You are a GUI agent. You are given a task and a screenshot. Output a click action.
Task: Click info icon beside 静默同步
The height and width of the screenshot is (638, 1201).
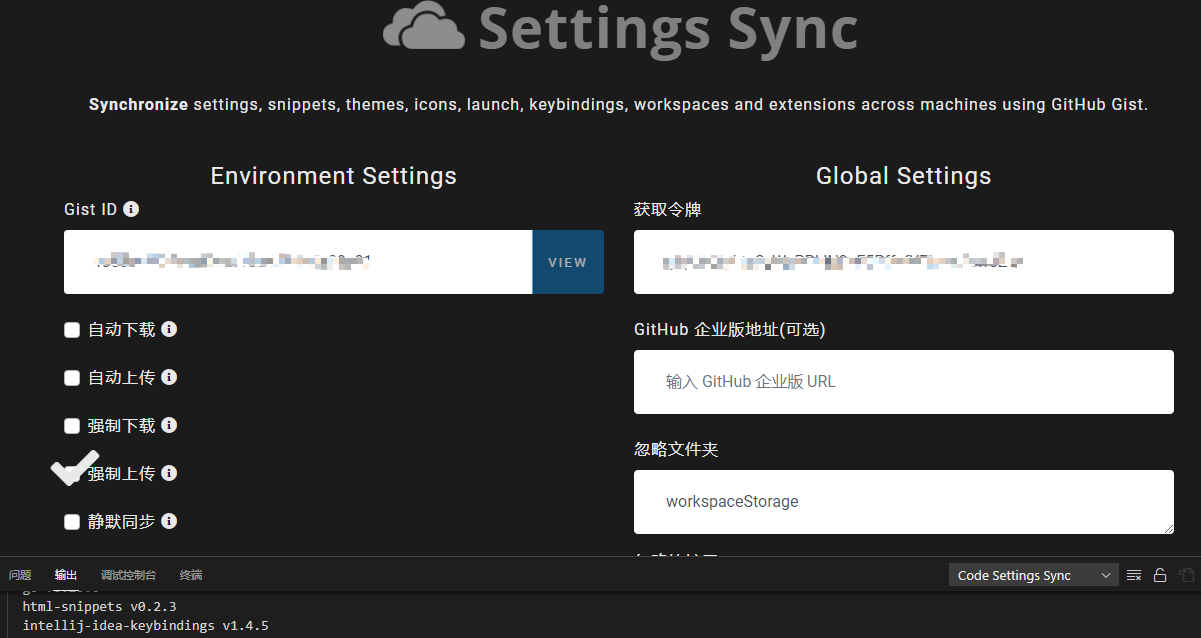169,521
